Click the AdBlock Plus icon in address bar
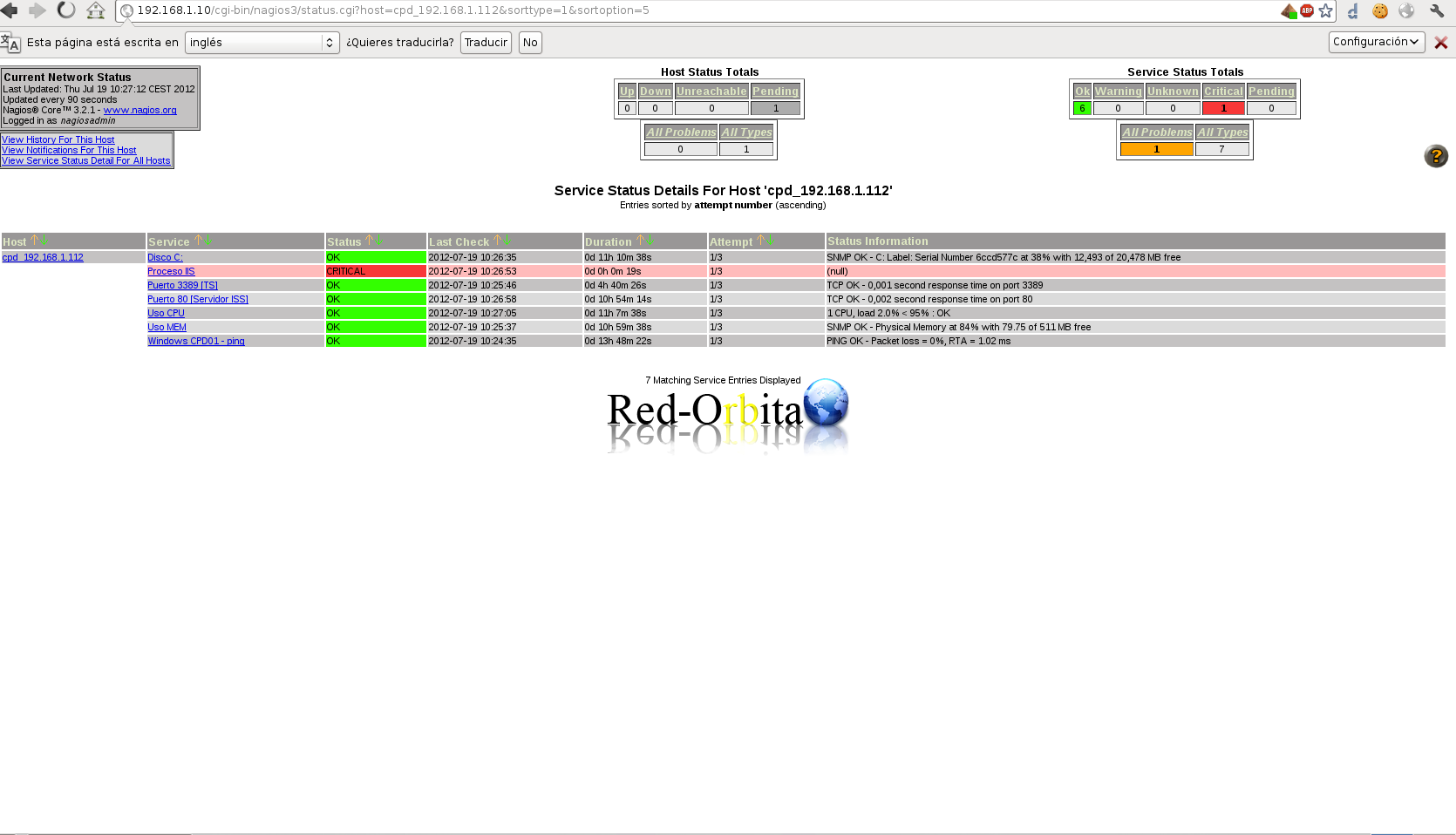The width and height of the screenshot is (1456, 835). [1307, 11]
